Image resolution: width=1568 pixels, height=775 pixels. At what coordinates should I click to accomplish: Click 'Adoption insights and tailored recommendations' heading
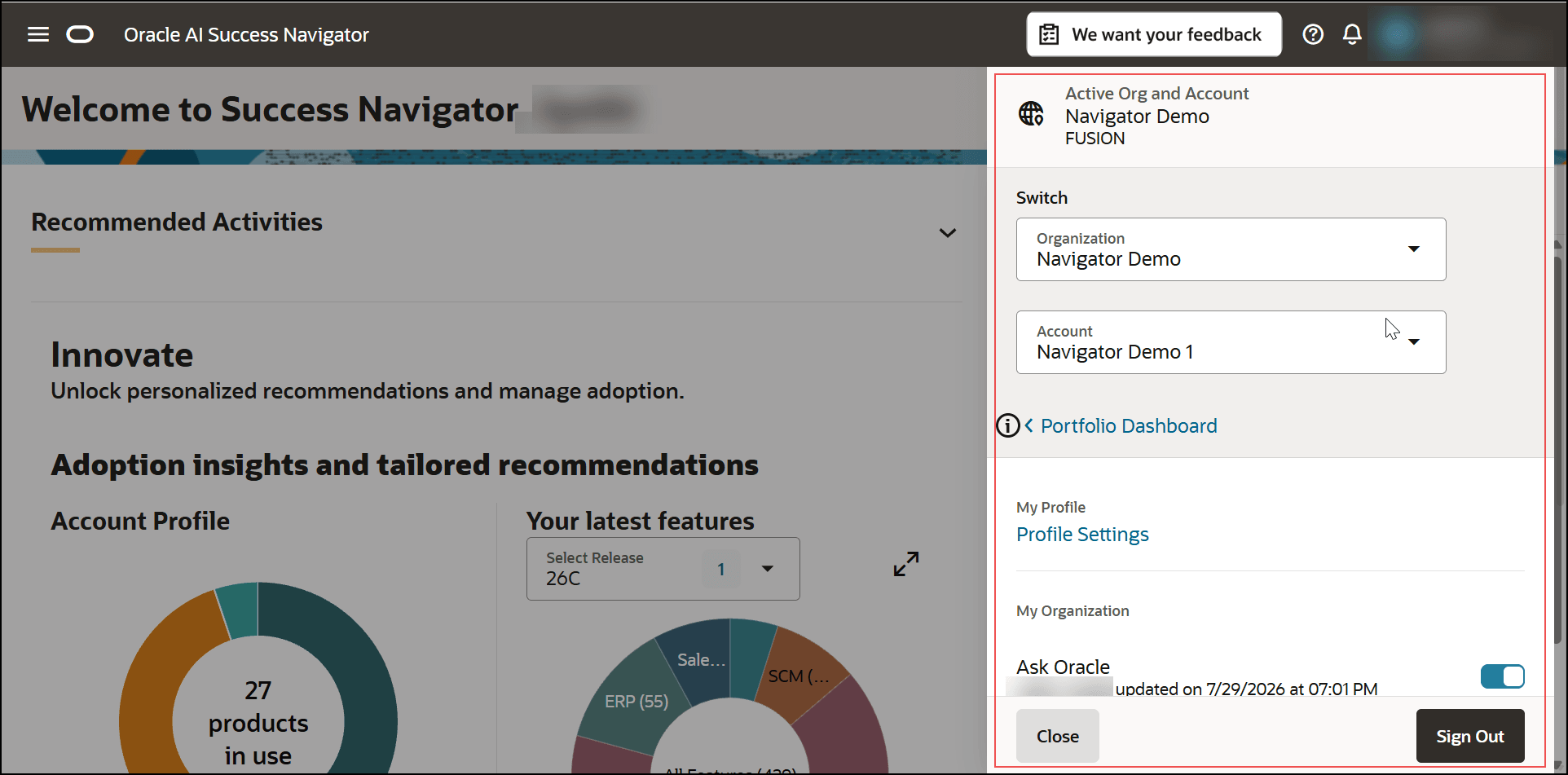pos(404,465)
